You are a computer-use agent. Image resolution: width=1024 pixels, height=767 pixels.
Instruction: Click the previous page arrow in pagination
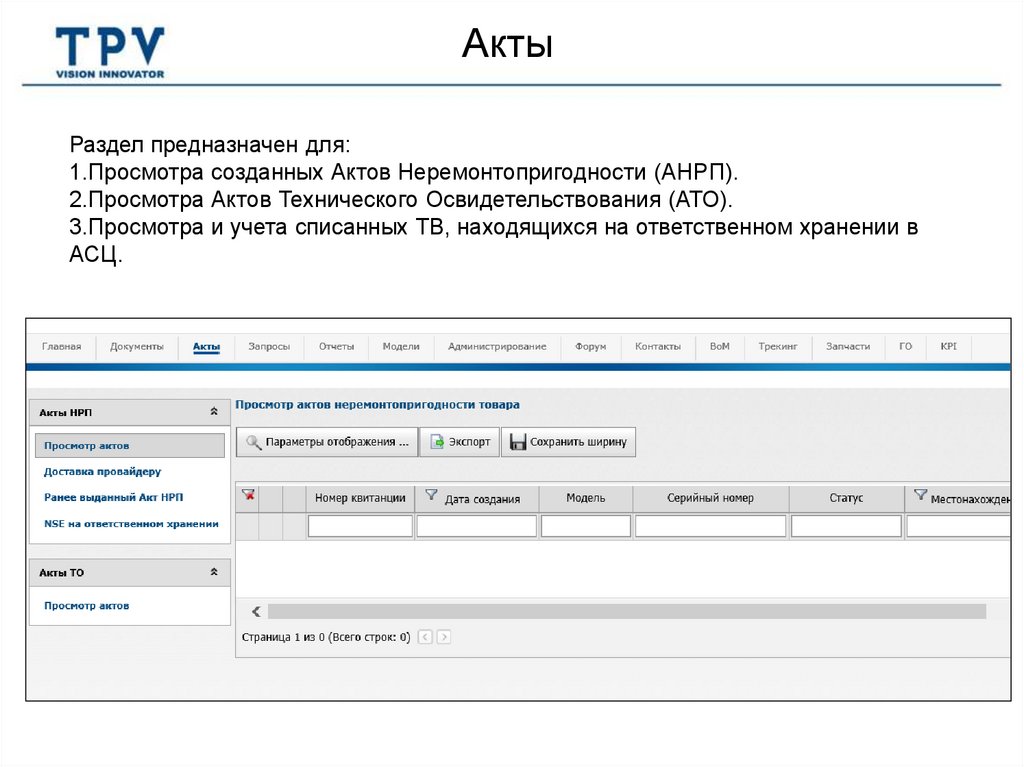pyautogui.click(x=425, y=636)
